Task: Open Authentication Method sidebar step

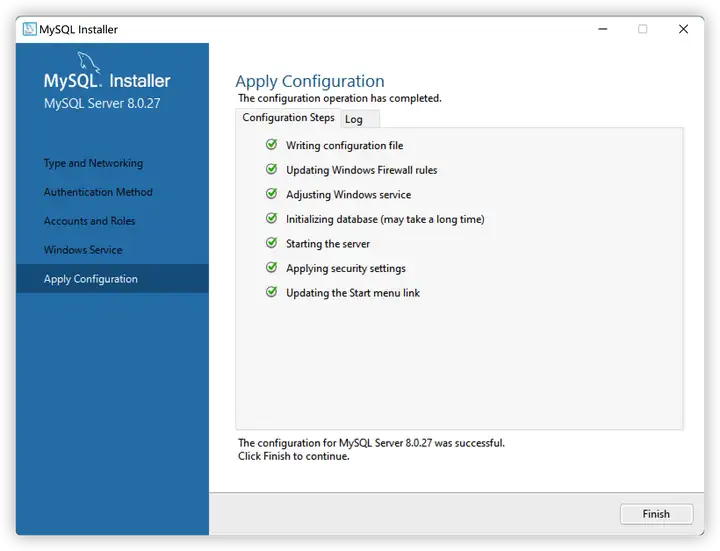Action: [98, 192]
